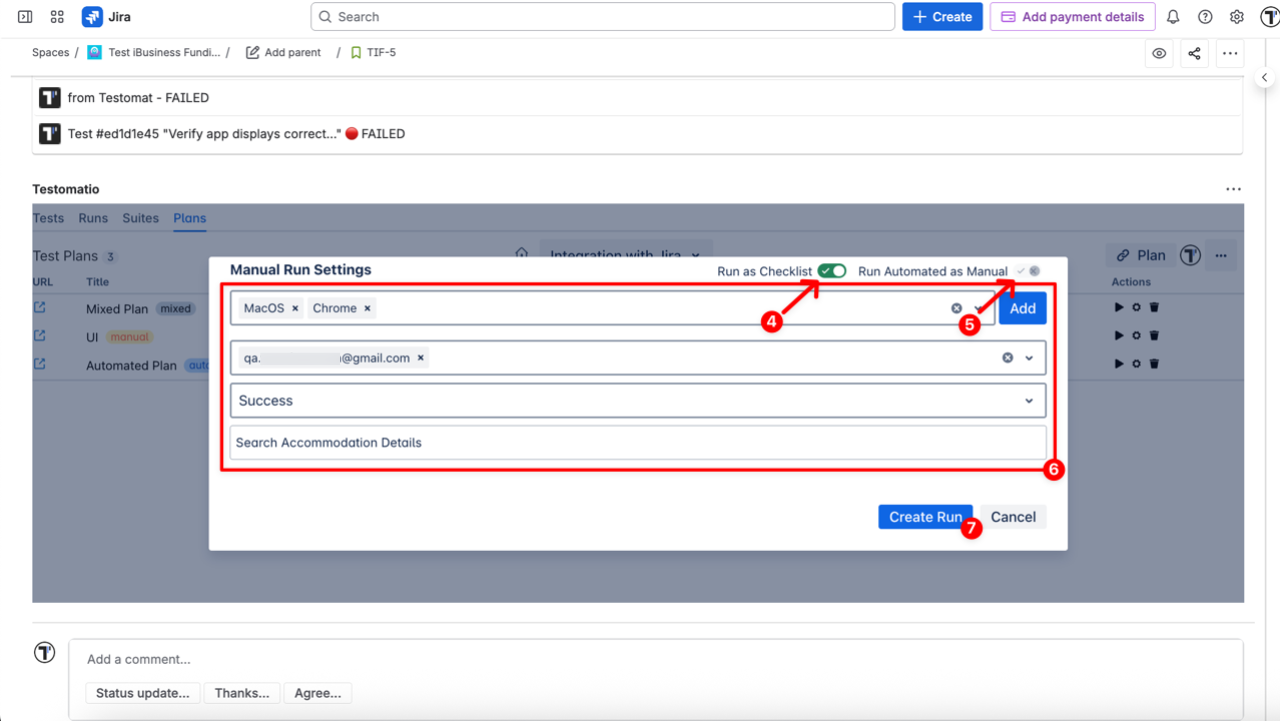Screen dimensions: 1280x721
Task: Disable the Run as Checklist toggle
Action: [831, 270]
